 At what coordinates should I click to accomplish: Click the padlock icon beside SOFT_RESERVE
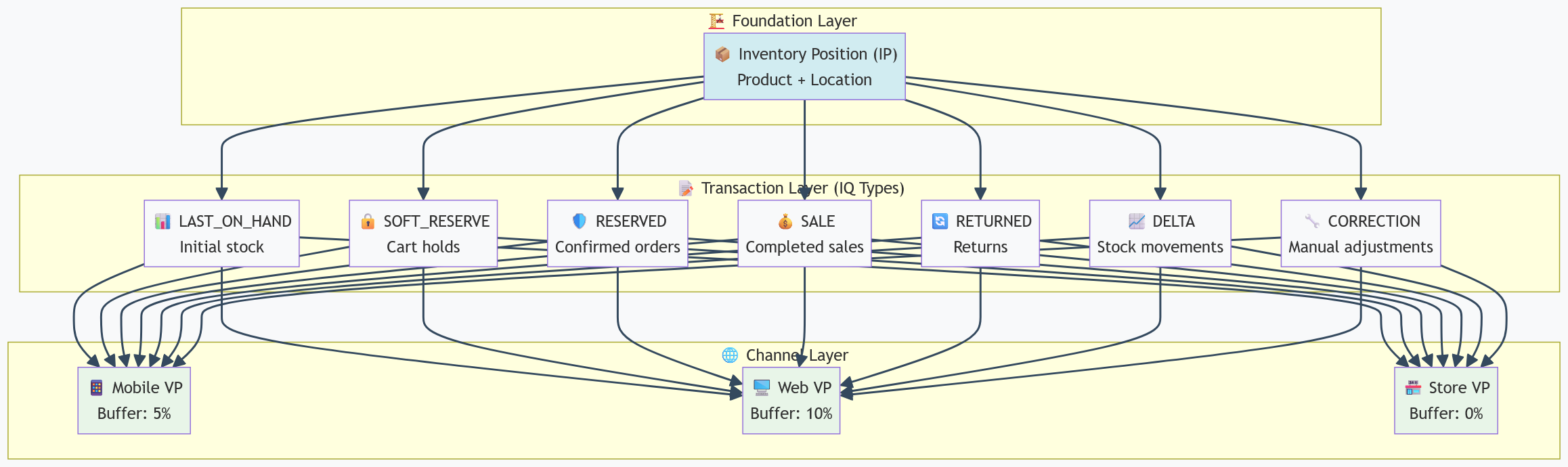point(368,221)
